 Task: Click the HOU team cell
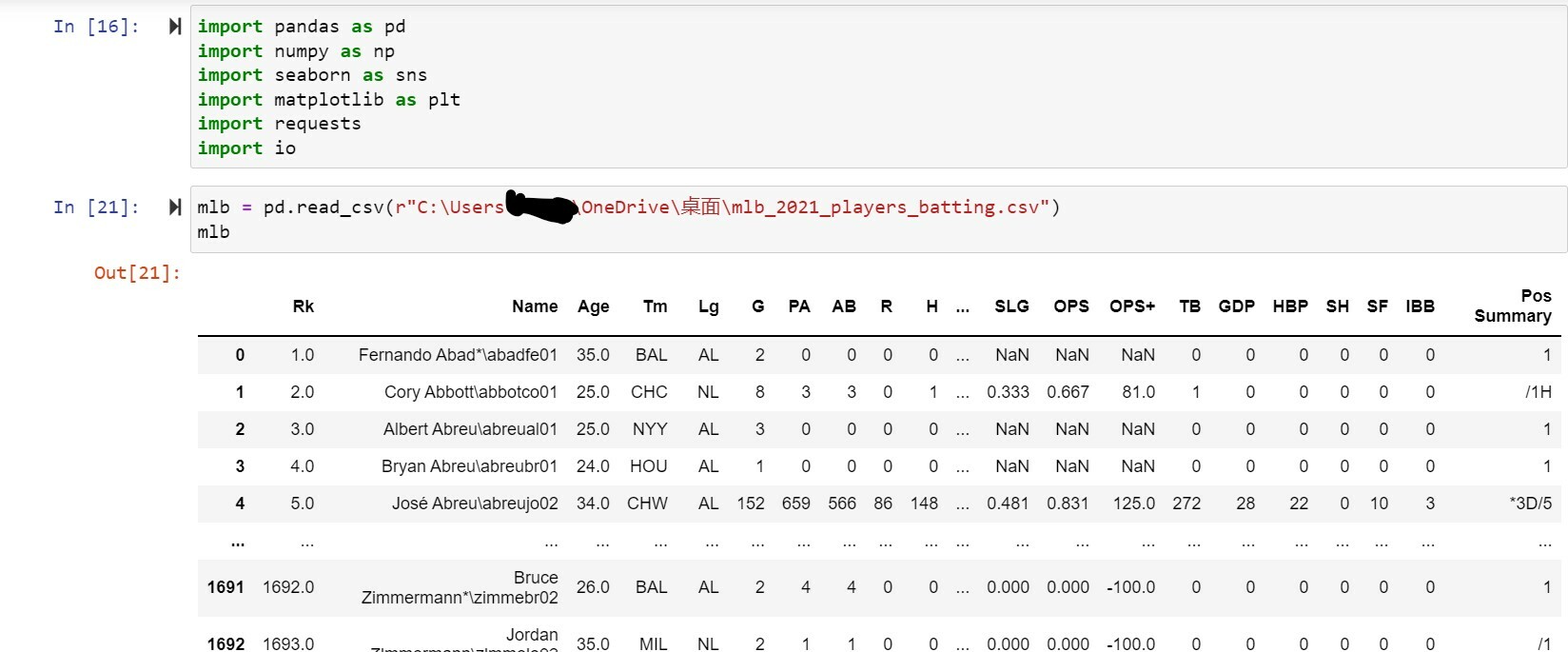coord(647,466)
